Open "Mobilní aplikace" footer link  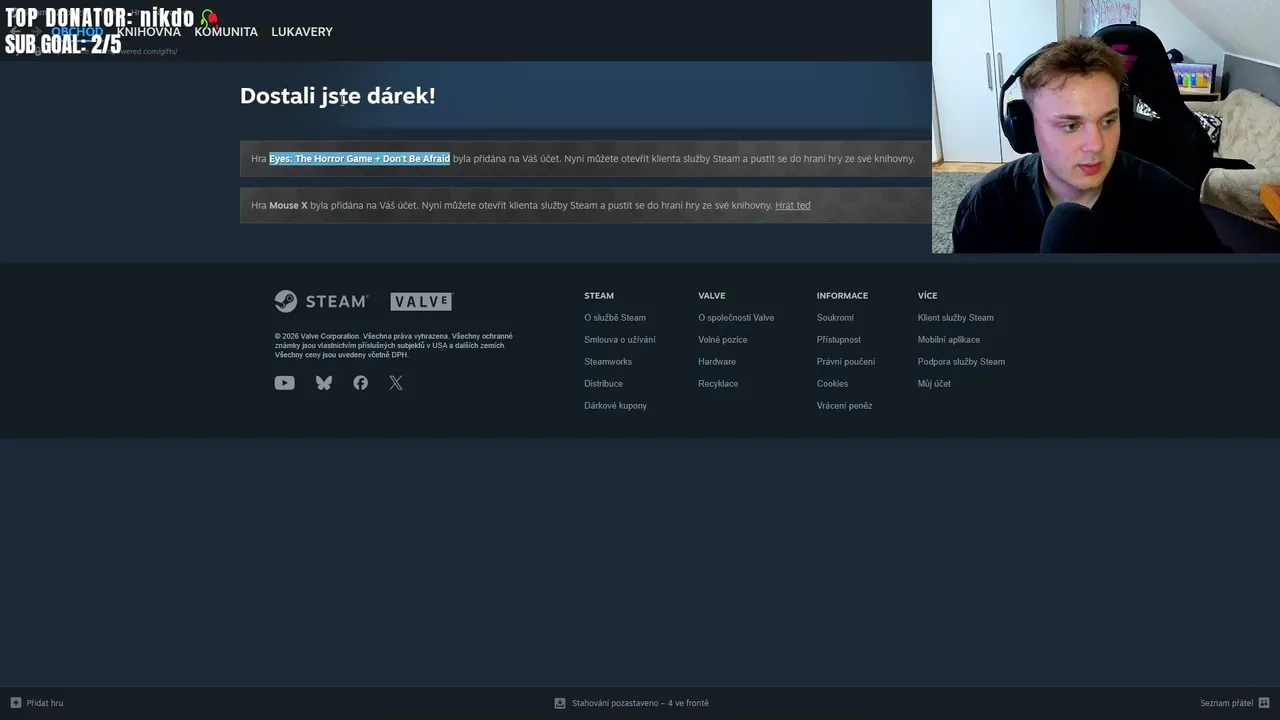(949, 340)
